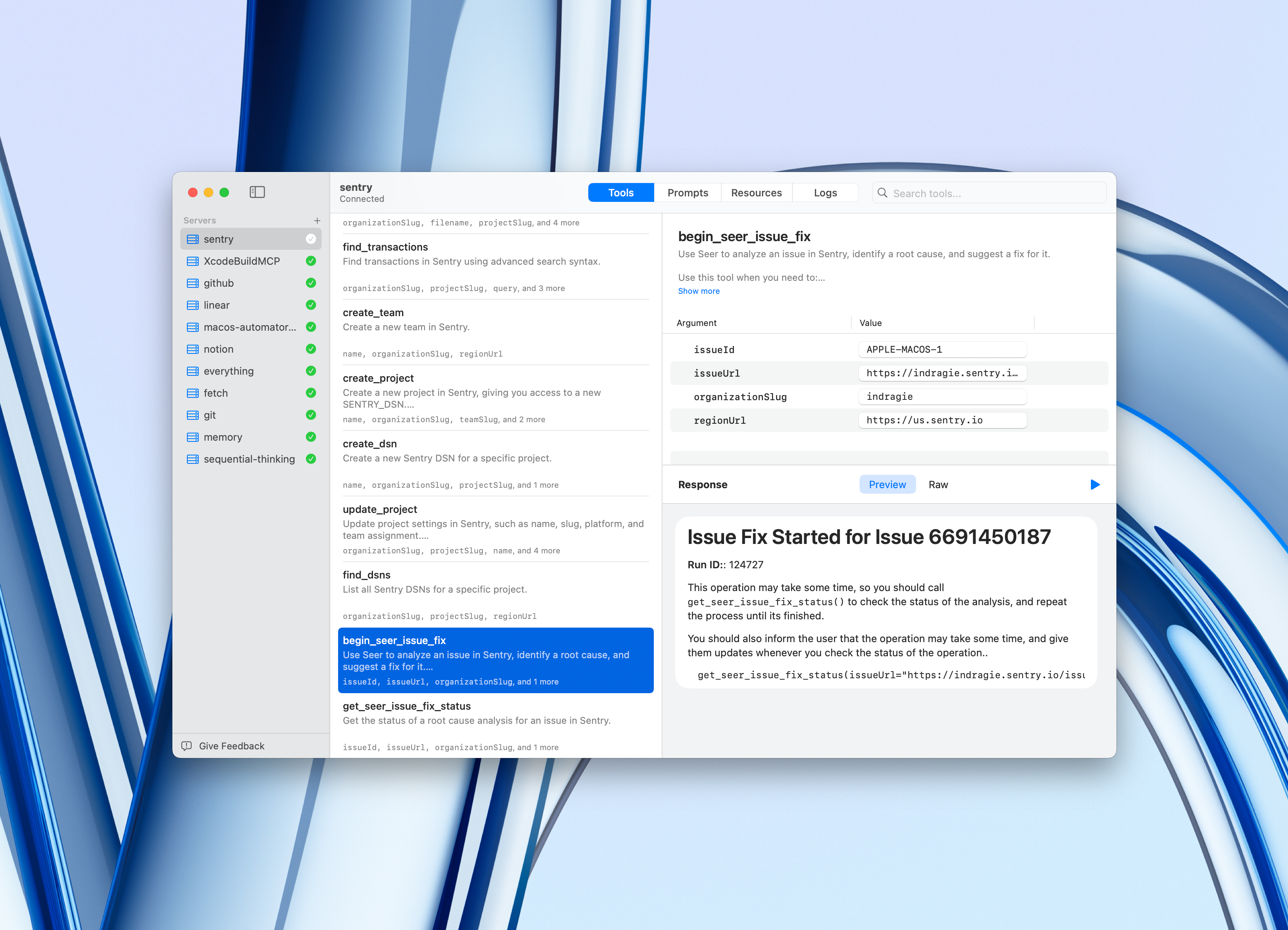Click the XcodeBuildMCP green status checkmark
The image size is (1288, 930).
pos(311,261)
